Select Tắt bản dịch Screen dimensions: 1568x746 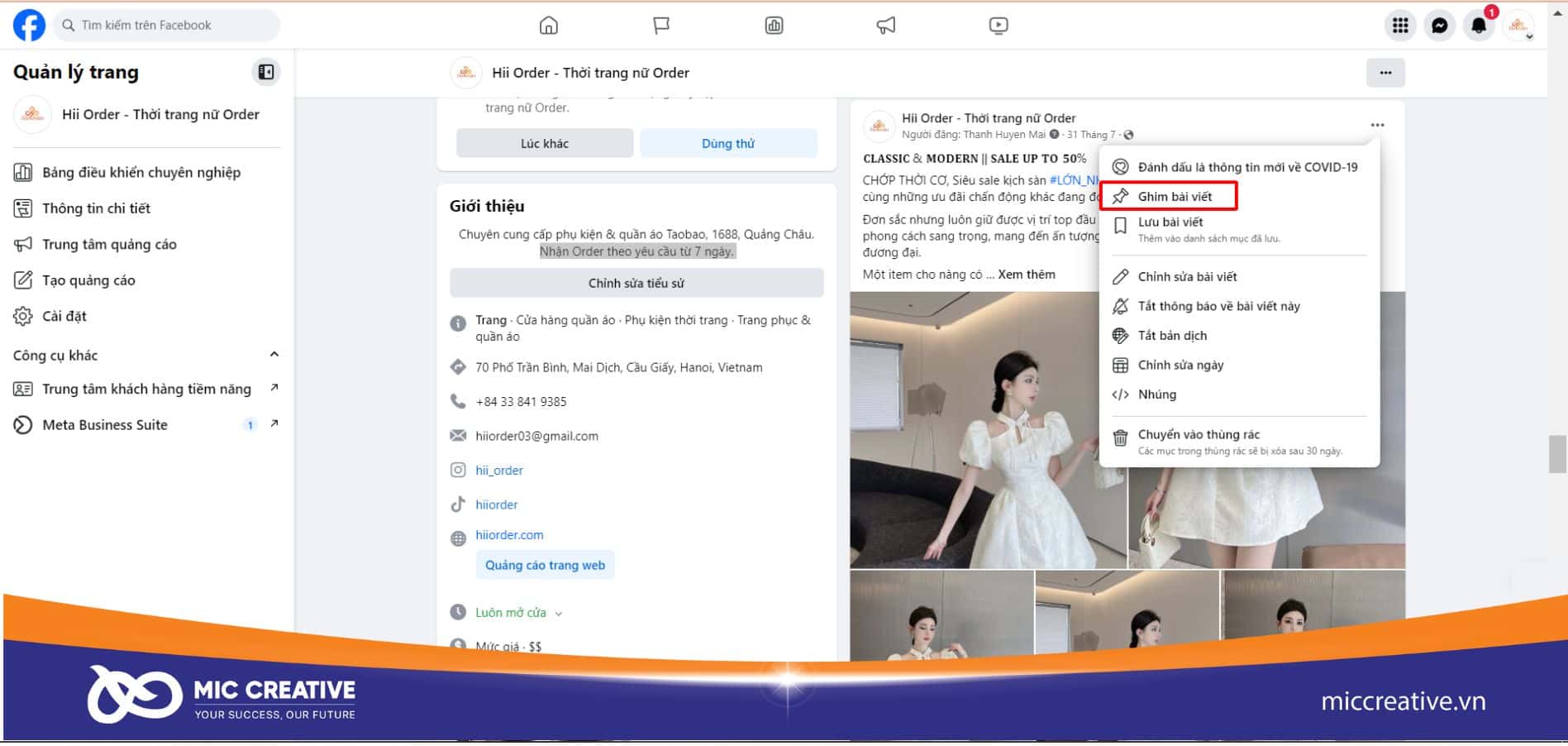[1239, 335]
